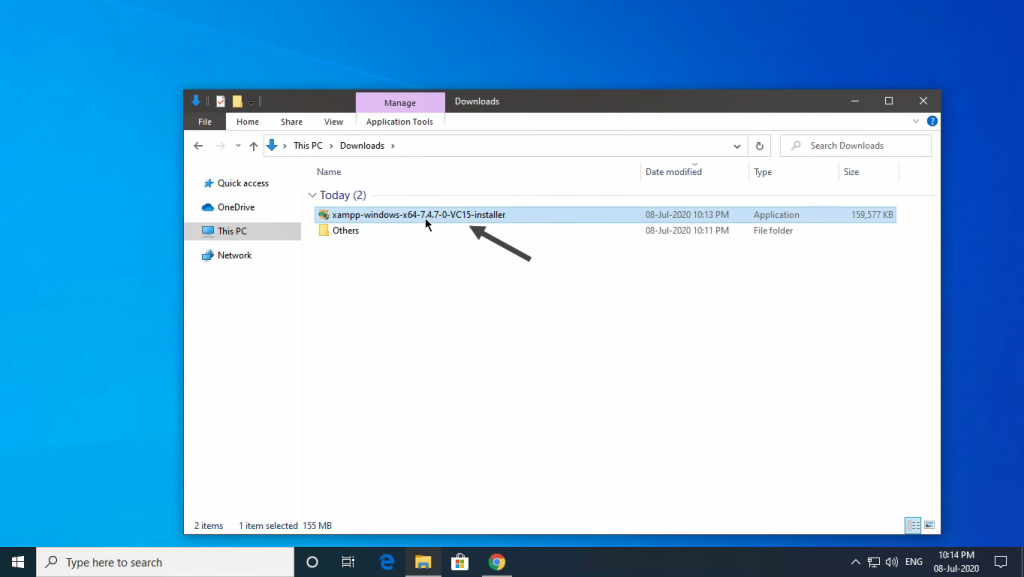Click the date 08-Jul-2020 10:11 PM
The width and height of the screenshot is (1024, 577).
click(x=687, y=230)
